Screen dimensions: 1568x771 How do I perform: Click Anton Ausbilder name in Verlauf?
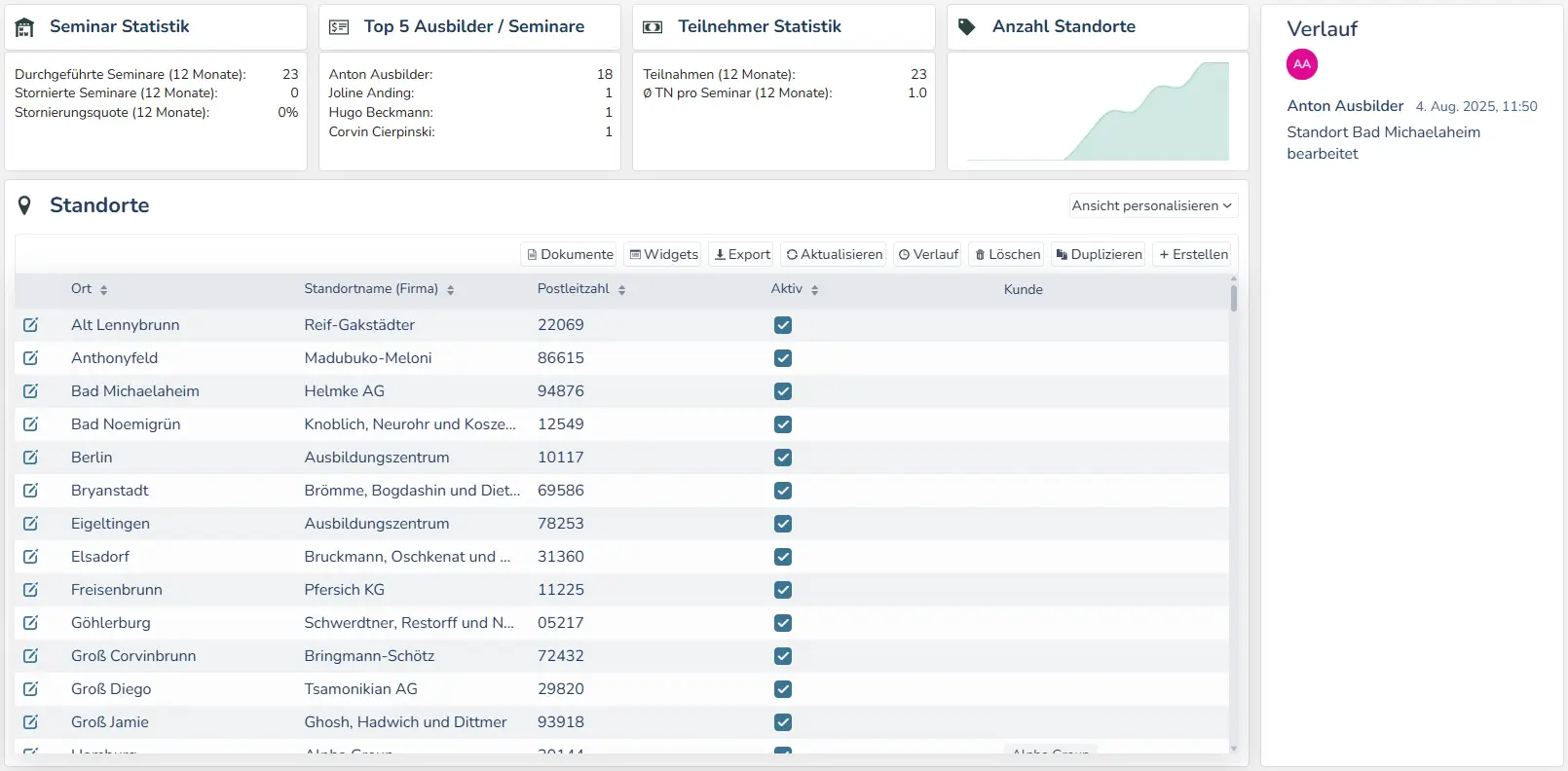pyautogui.click(x=1345, y=106)
